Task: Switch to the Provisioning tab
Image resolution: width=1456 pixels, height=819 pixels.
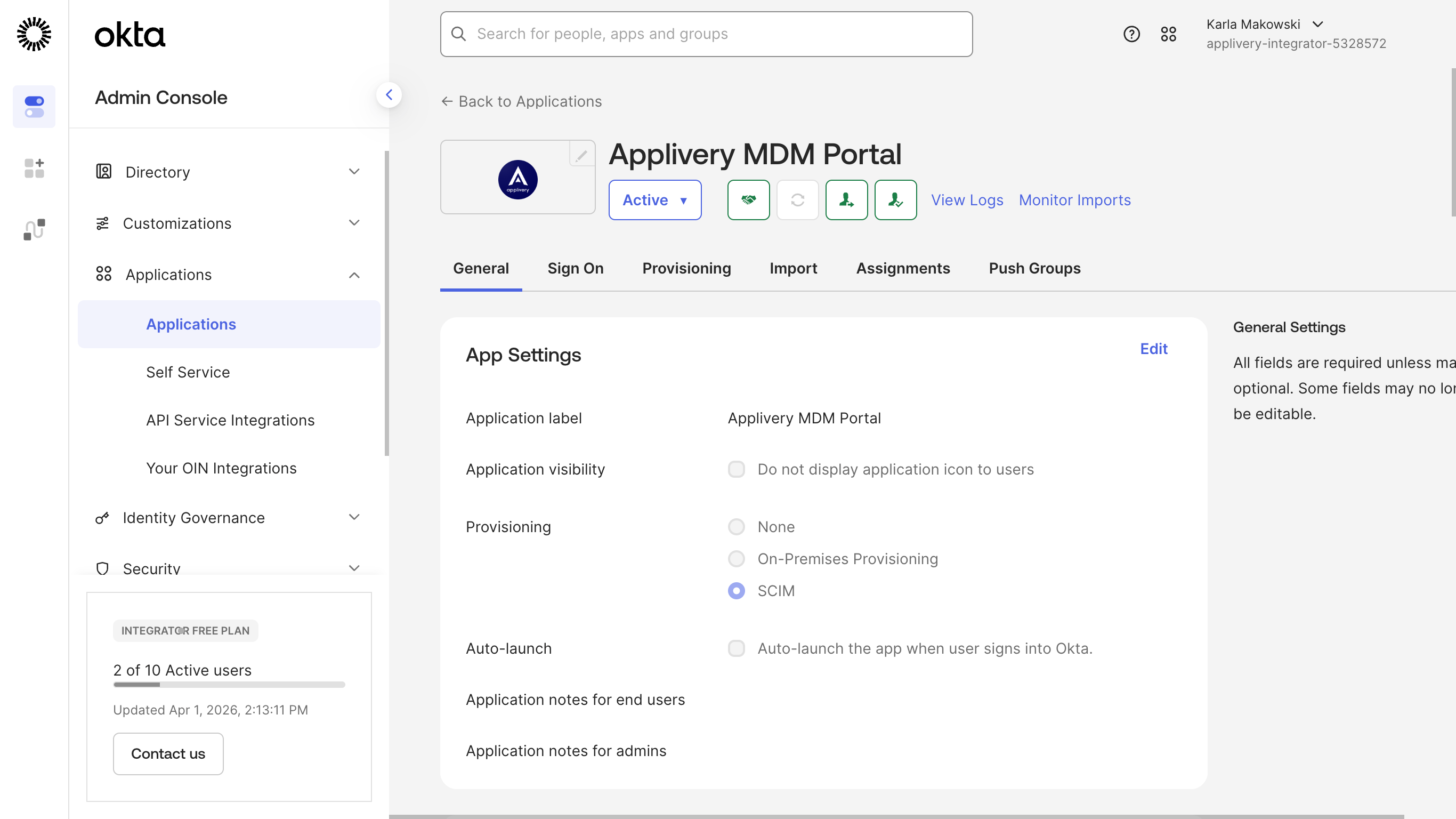Action: (686, 268)
